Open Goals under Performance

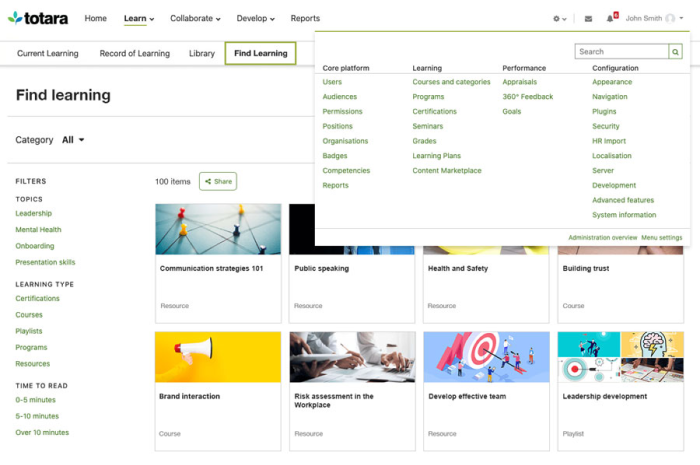pos(512,111)
